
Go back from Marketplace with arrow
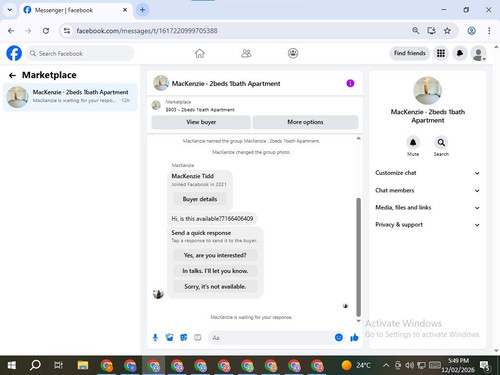[x=12, y=76]
